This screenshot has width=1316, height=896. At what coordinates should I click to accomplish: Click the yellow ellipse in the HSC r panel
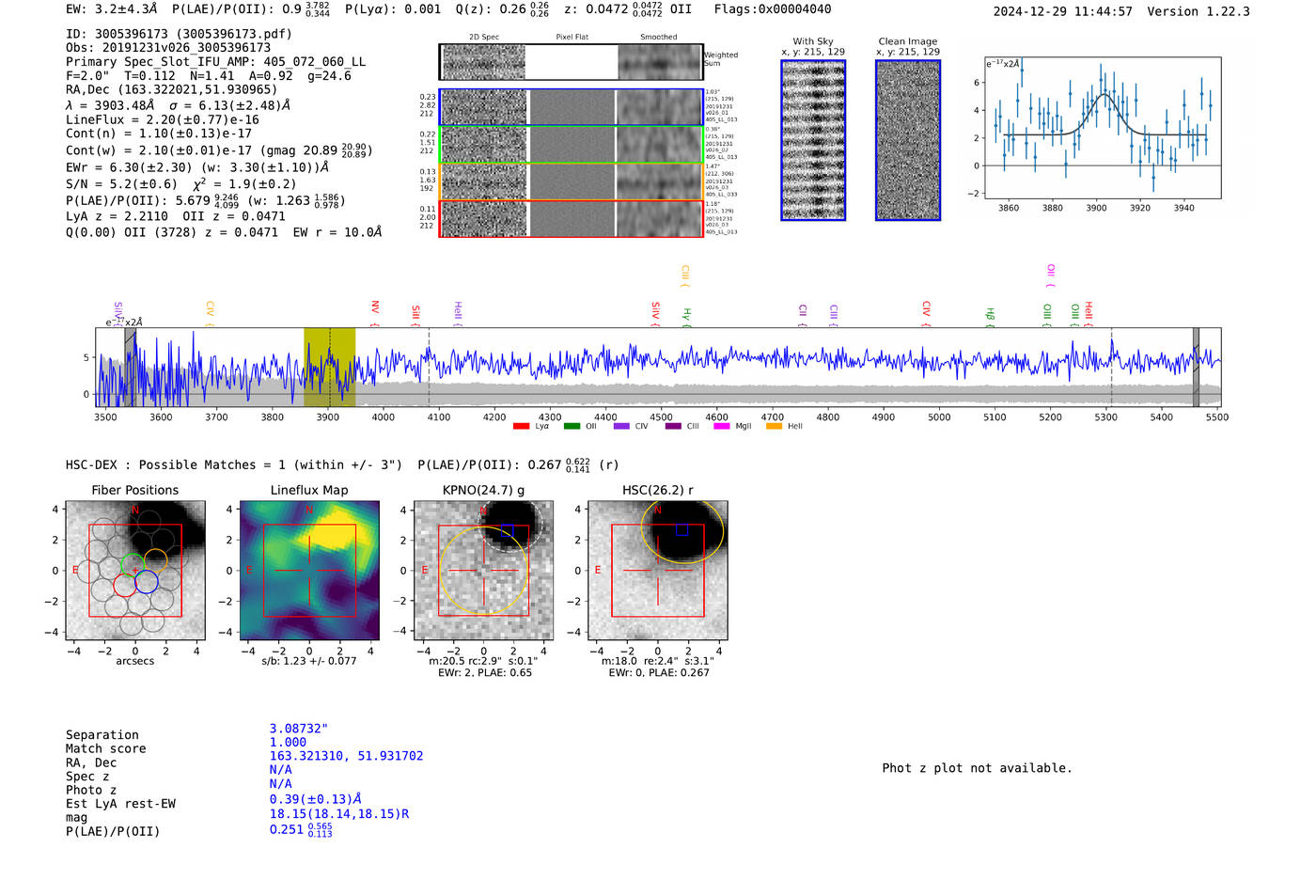pyautogui.click(x=683, y=531)
